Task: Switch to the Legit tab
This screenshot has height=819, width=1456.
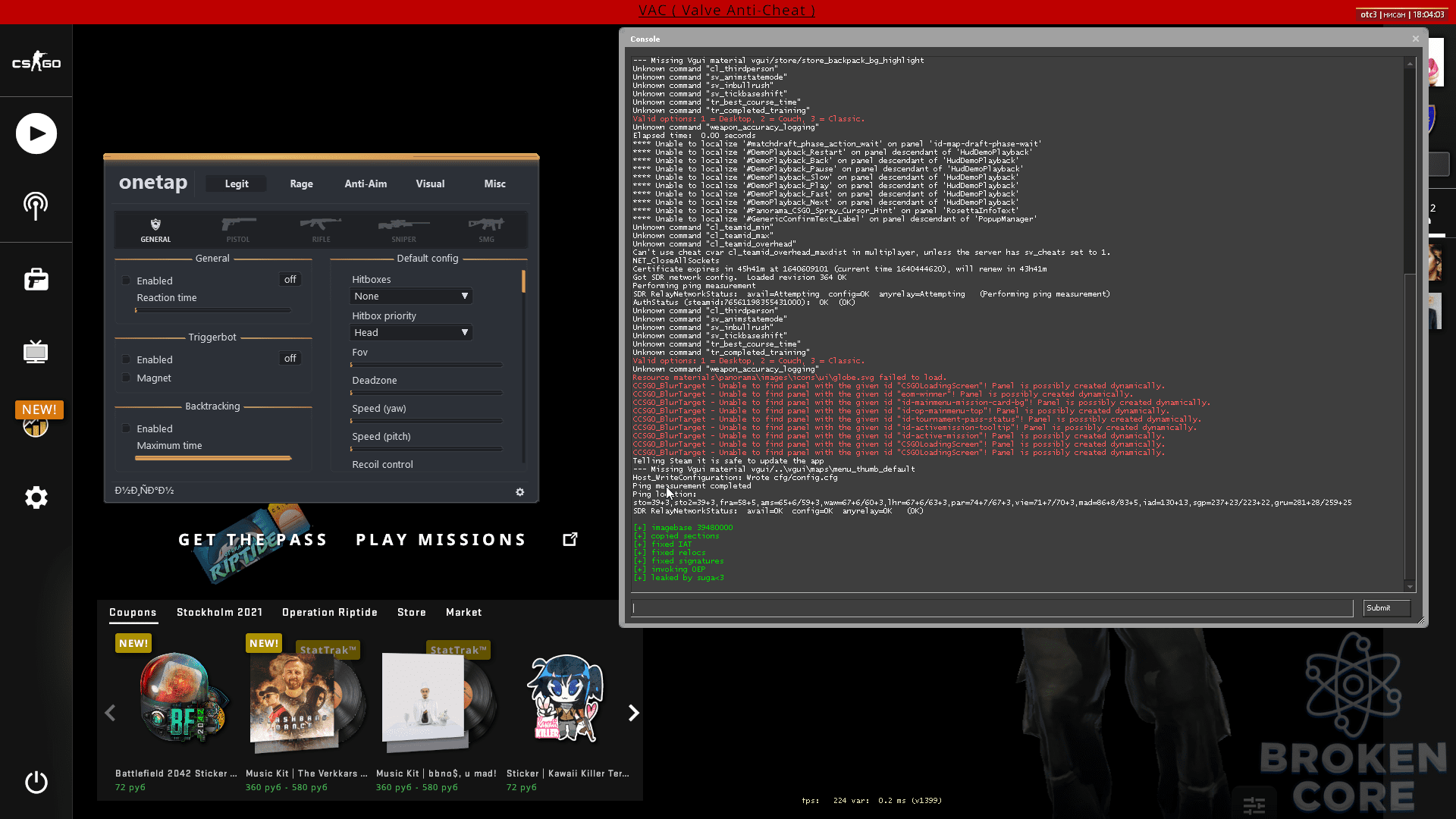Action: tap(237, 184)
